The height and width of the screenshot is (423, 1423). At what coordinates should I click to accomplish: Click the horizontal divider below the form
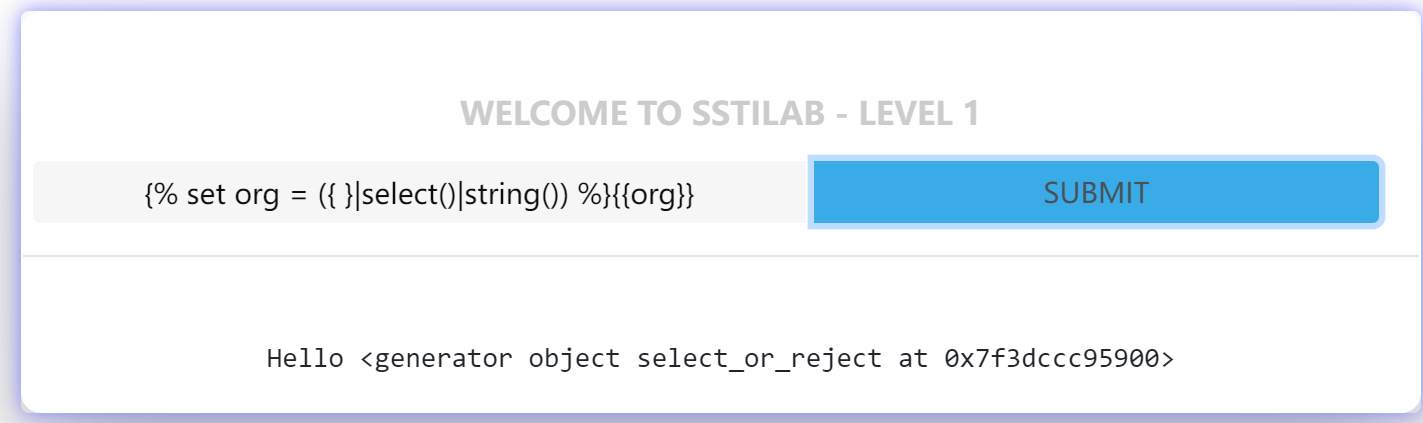[720, 256]
